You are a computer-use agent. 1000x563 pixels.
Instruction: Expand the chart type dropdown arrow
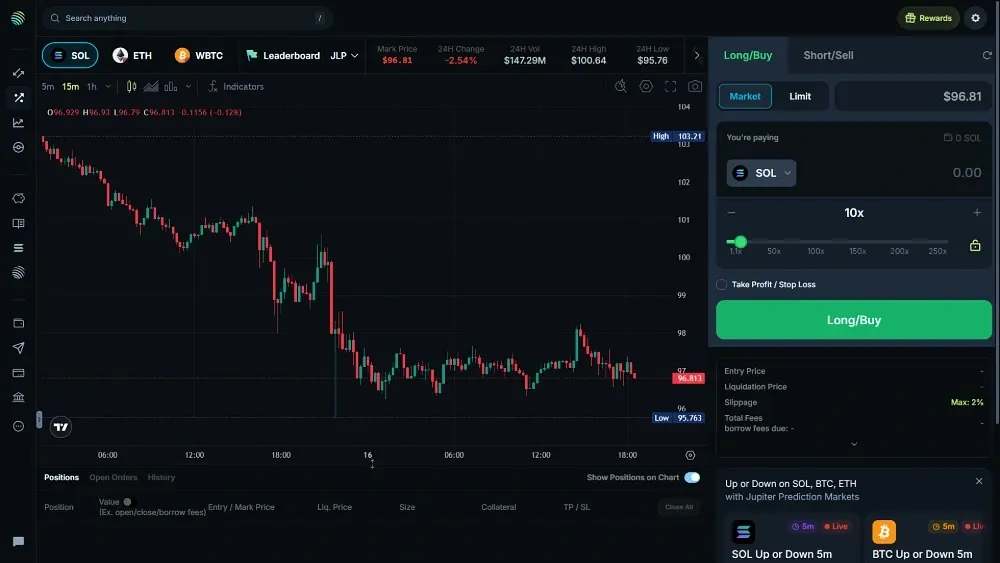click(188, 86)
